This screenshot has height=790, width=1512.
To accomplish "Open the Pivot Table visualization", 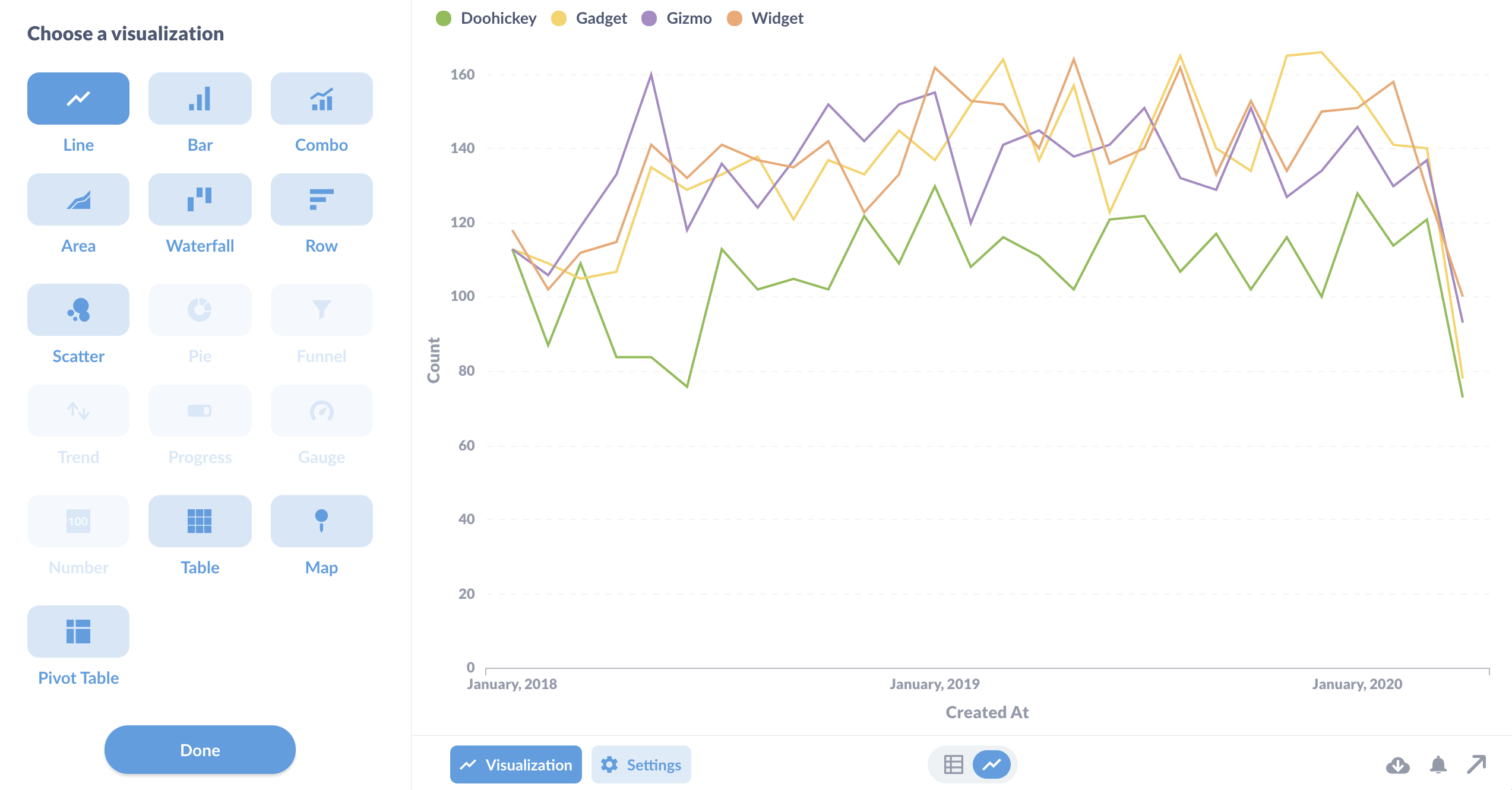I will click(x=78, y=632).
